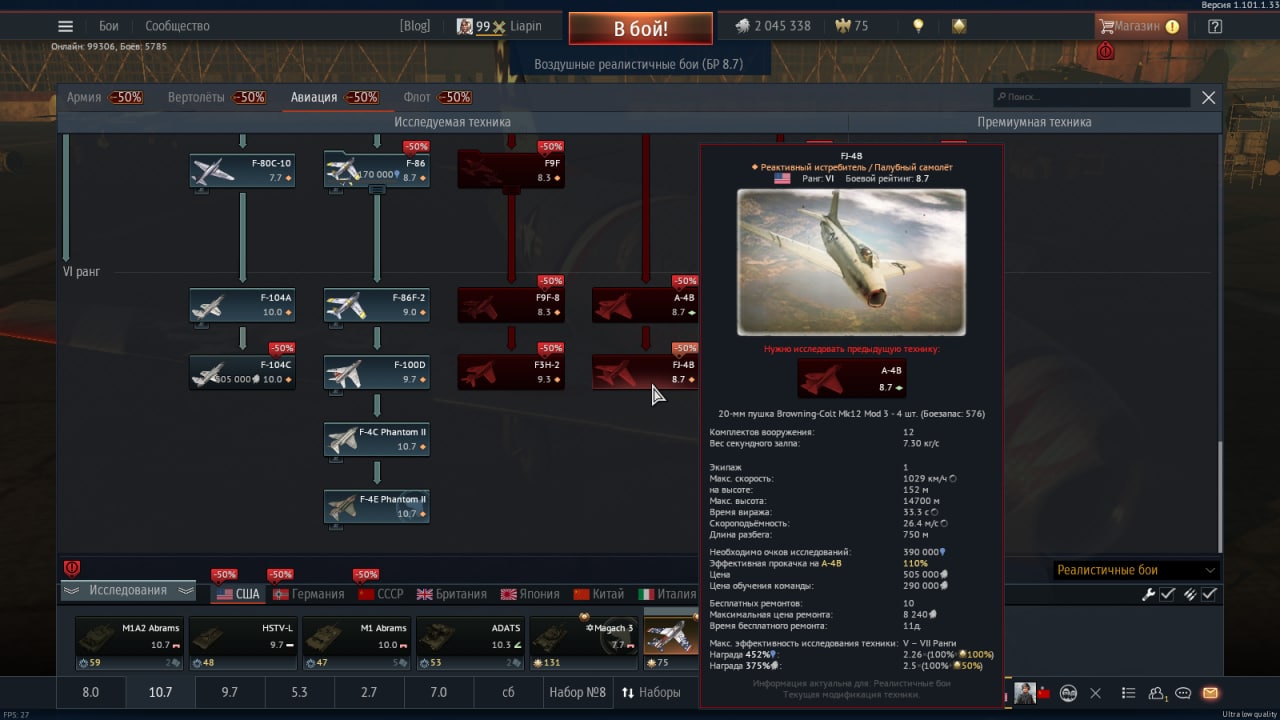Click the game mode Воздушные реалистичные бои text
Screen dimensions: 1280x720
[x=638, y=64]
